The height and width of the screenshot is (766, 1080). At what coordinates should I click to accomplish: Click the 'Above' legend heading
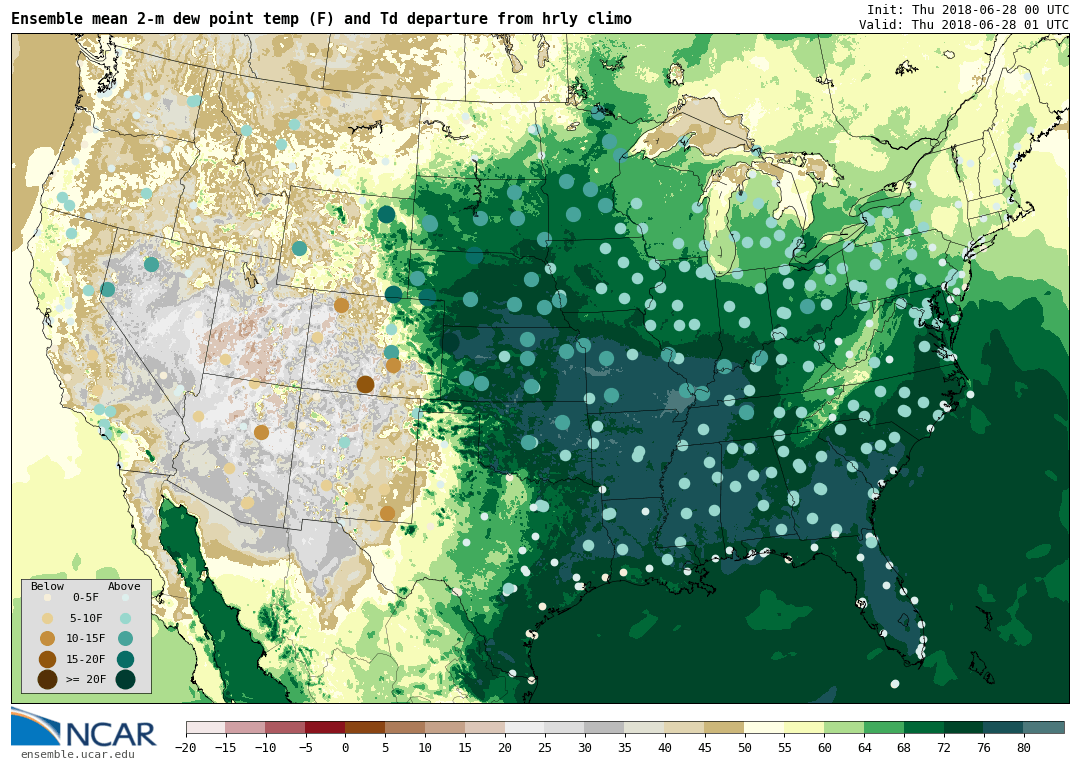[124, 586]
